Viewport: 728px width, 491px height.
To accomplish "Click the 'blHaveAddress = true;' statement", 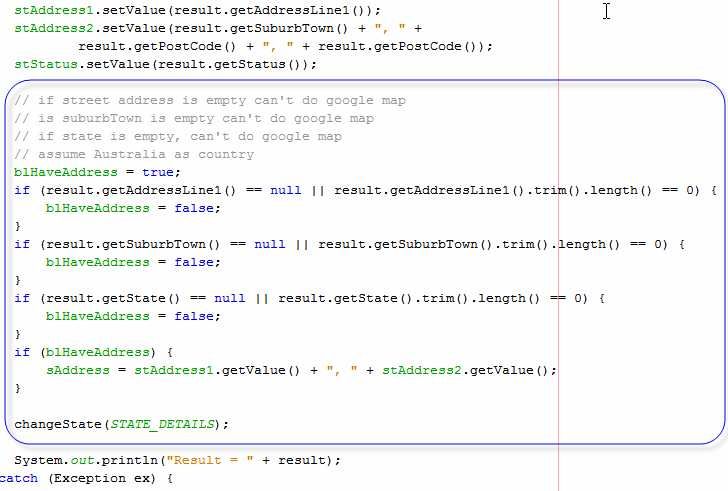I will click(x=97, y=172).
